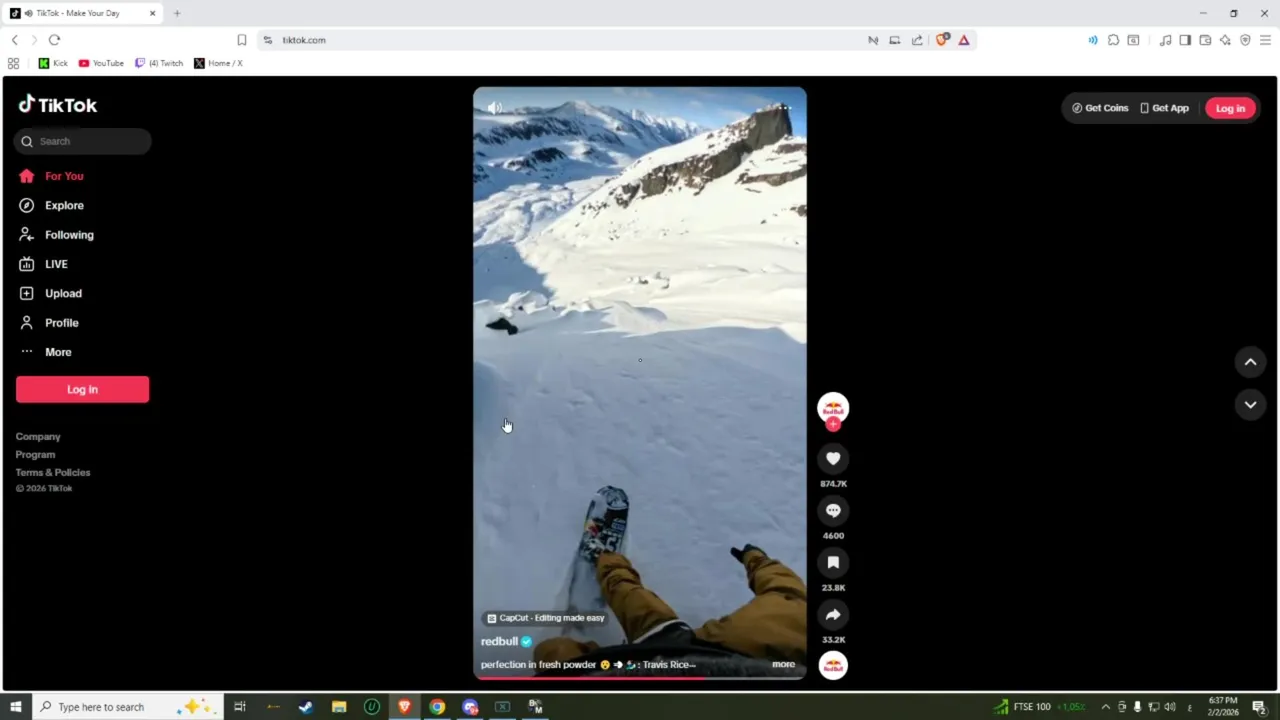Click taskbar search box
The image size is (1280, 720).
pos(127,707)
